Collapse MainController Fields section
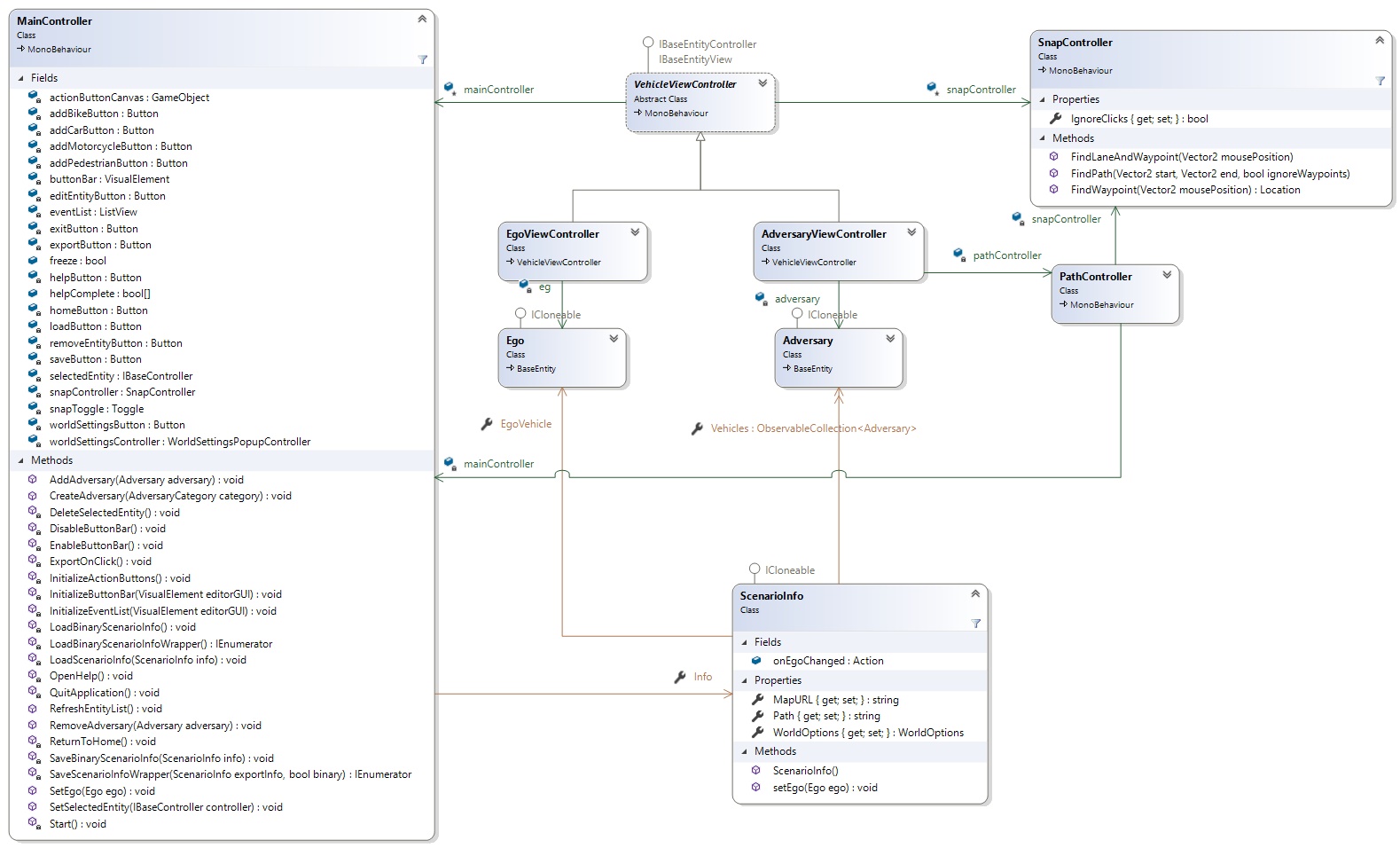1400x848 pixels. 21,78
